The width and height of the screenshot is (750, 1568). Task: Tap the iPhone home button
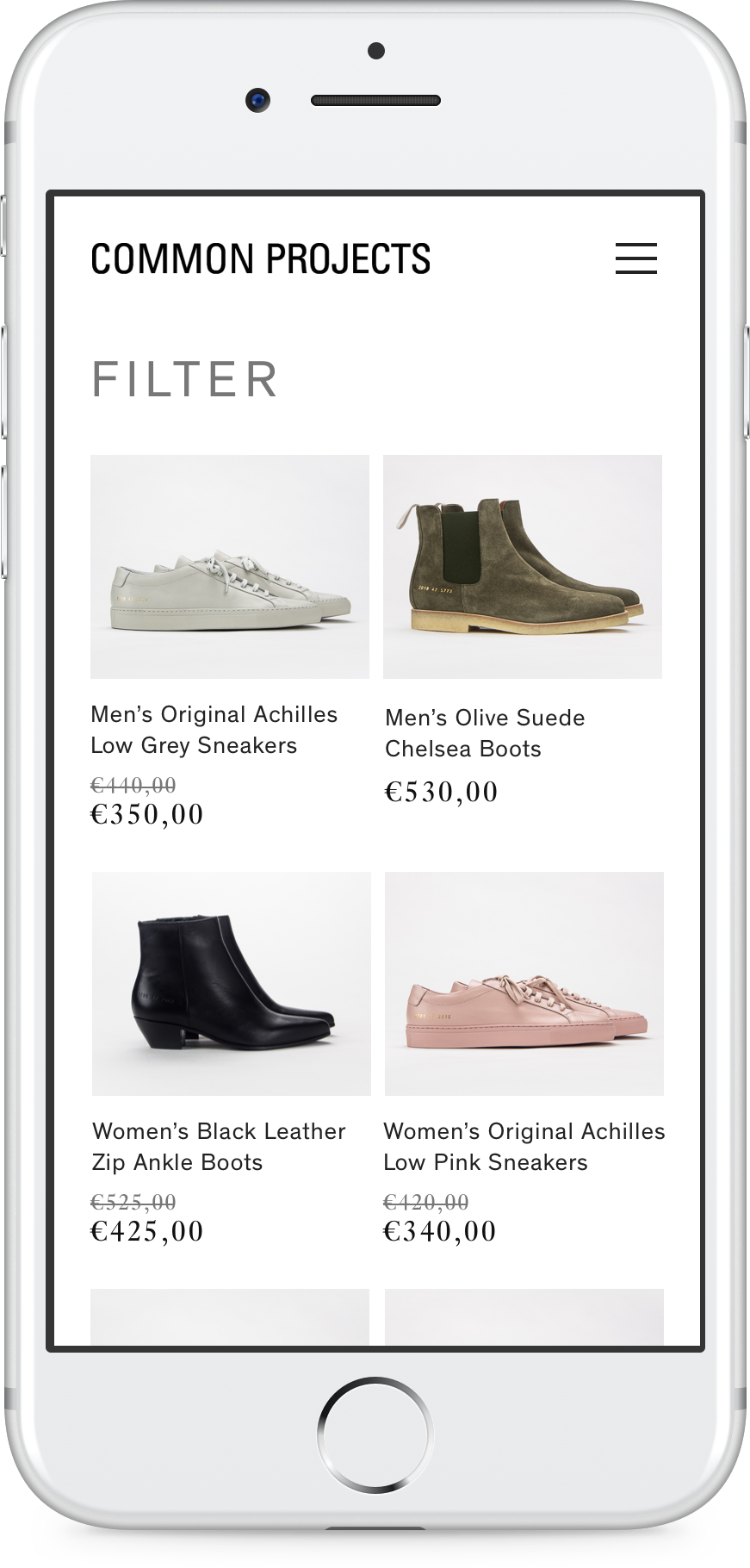tap(375, 1434)
